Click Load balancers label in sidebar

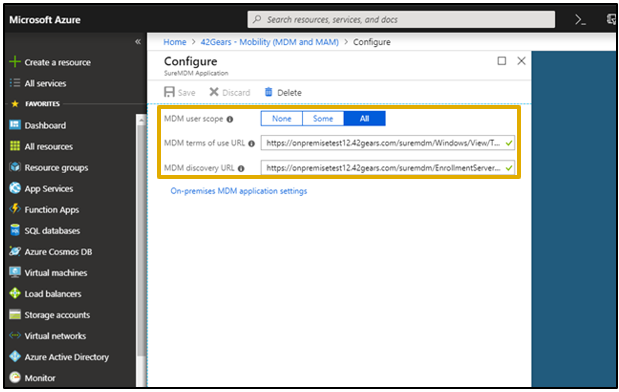[x=53, y=294]
